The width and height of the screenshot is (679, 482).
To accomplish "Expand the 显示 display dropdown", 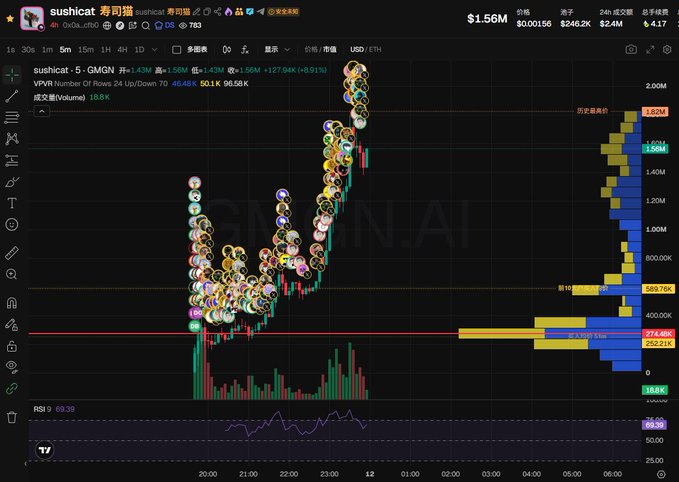I will pyautogui.click(x=278, y=50).
